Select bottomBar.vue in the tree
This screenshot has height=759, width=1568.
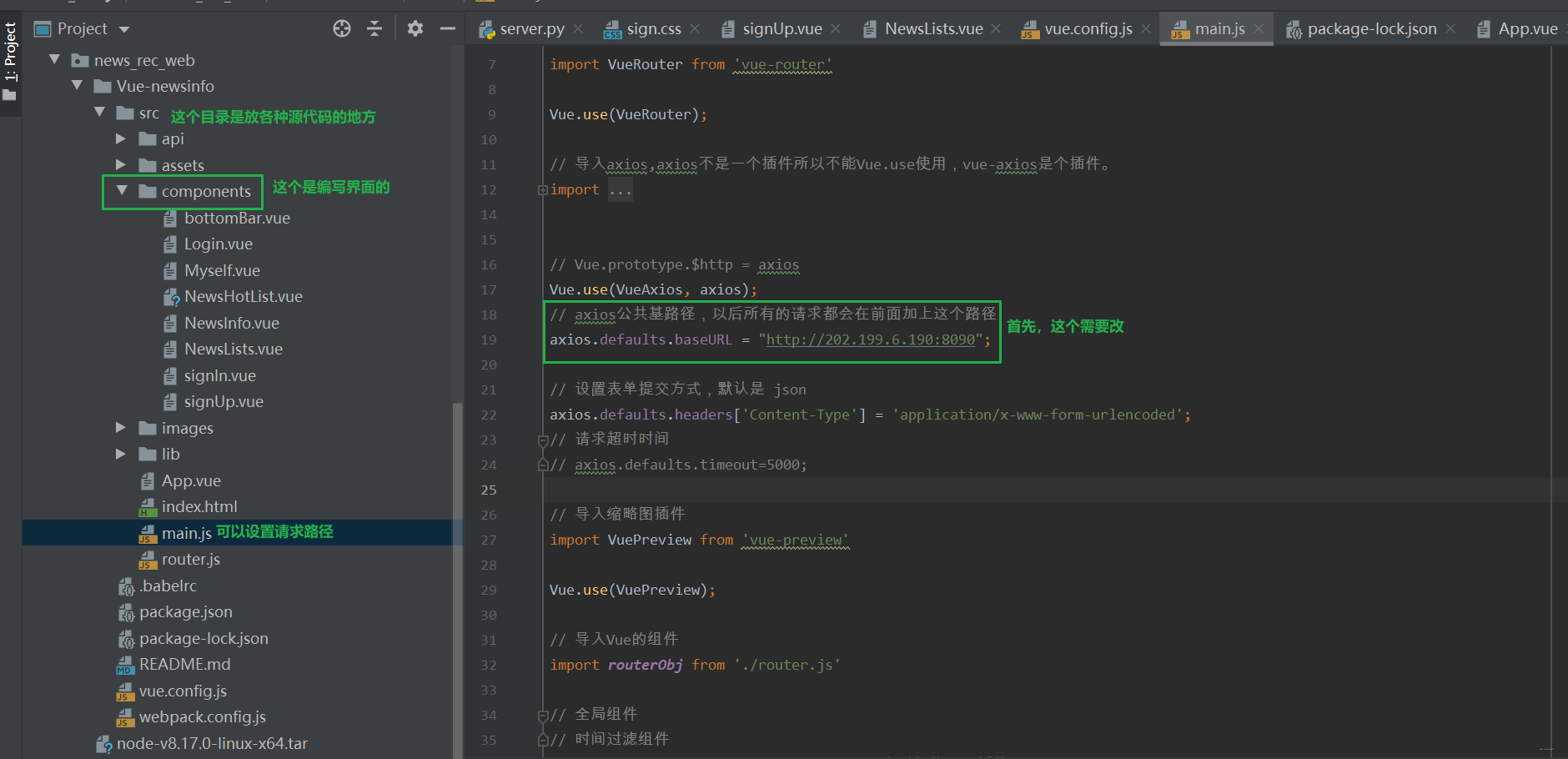[x=237, y=218]
